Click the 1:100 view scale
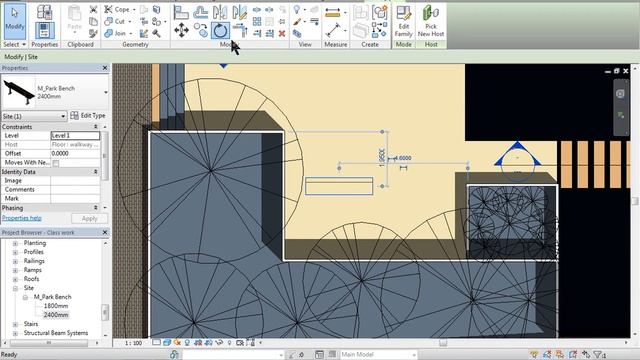Image resolution: width=640 pixels, height=360 pixels. [x=133, y=343]
